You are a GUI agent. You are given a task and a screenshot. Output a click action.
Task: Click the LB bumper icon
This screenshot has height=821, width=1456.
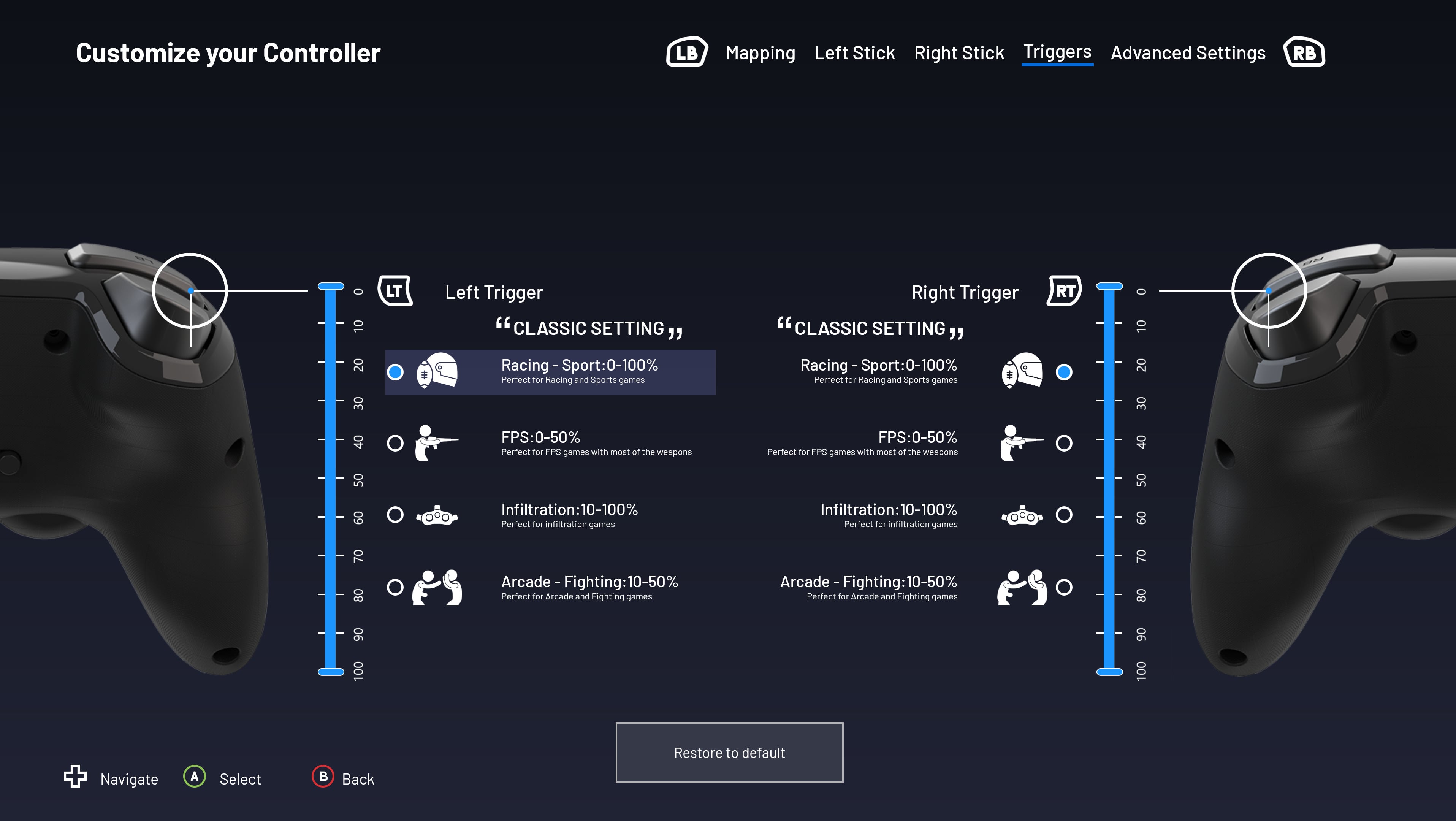point(687,52)
